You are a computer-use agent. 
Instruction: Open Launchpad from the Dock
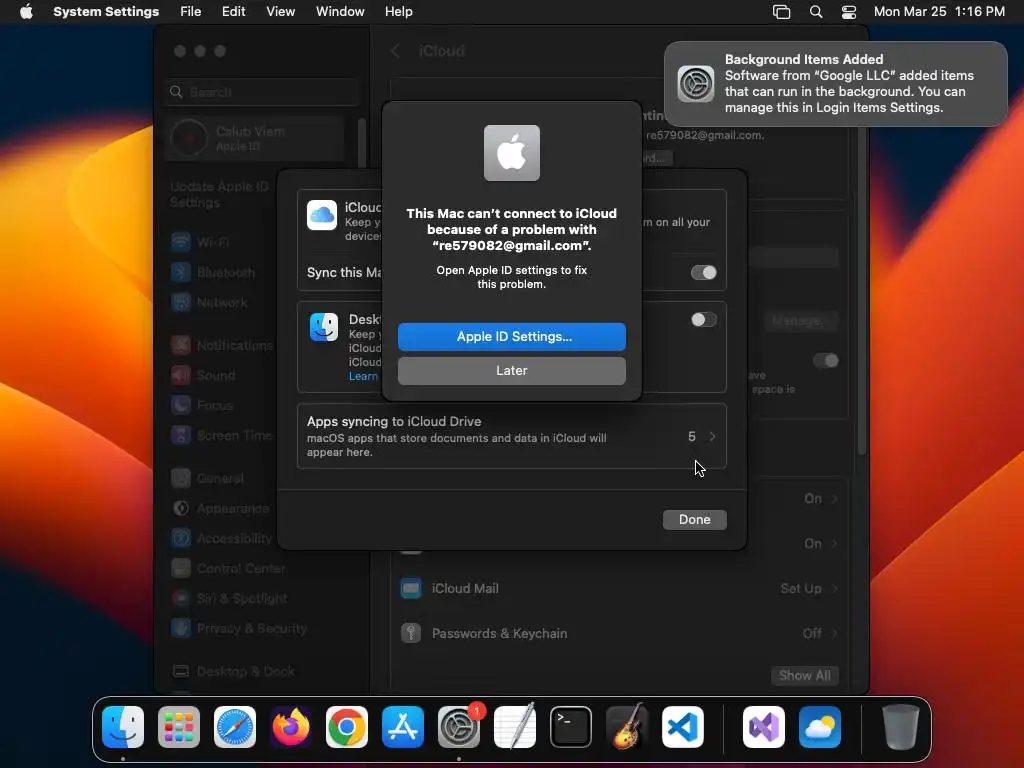[179, 727]
